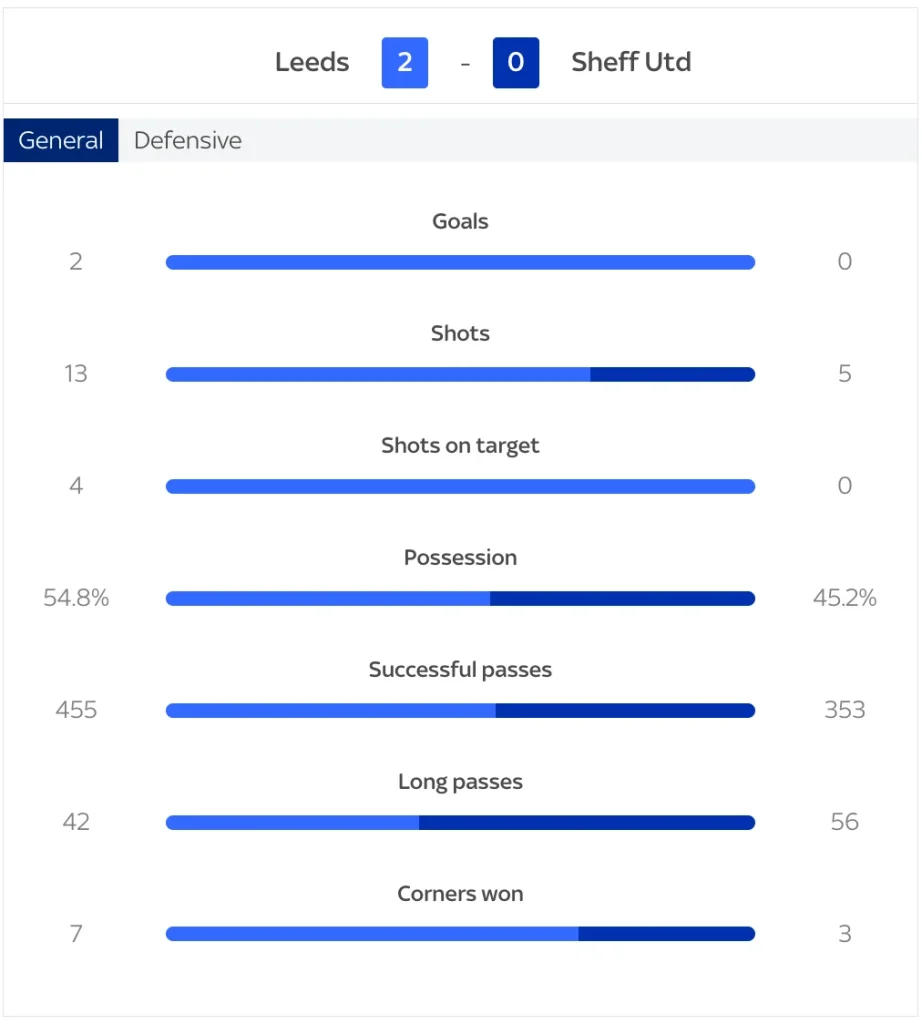Viewport: 922px width, 1024px height.
Task: Click Leeds' 455 successful passes value
Action: pyautogui.click(x=76, y=710)
